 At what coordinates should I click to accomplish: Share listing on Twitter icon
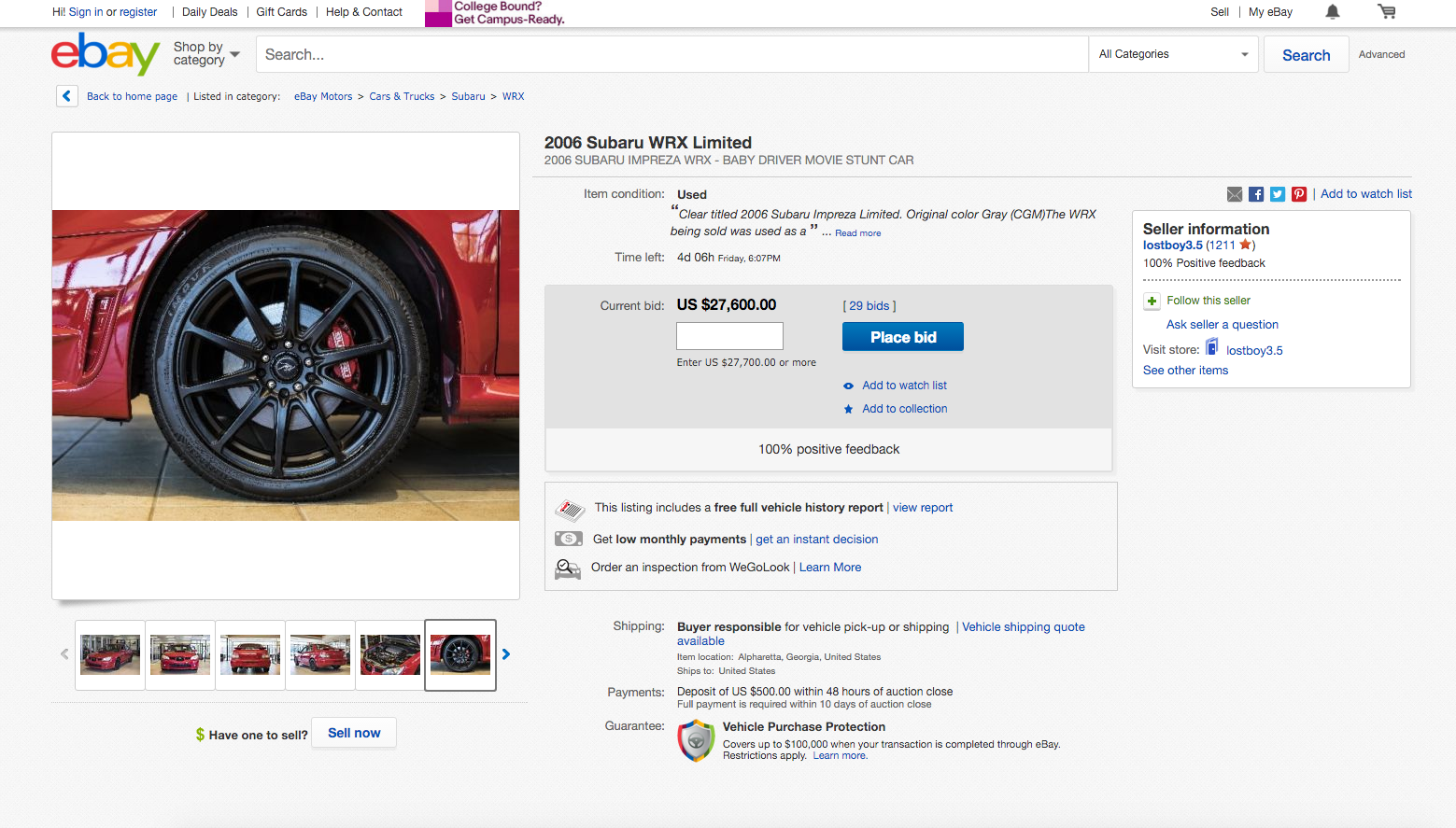click(x=1278, y=194)
